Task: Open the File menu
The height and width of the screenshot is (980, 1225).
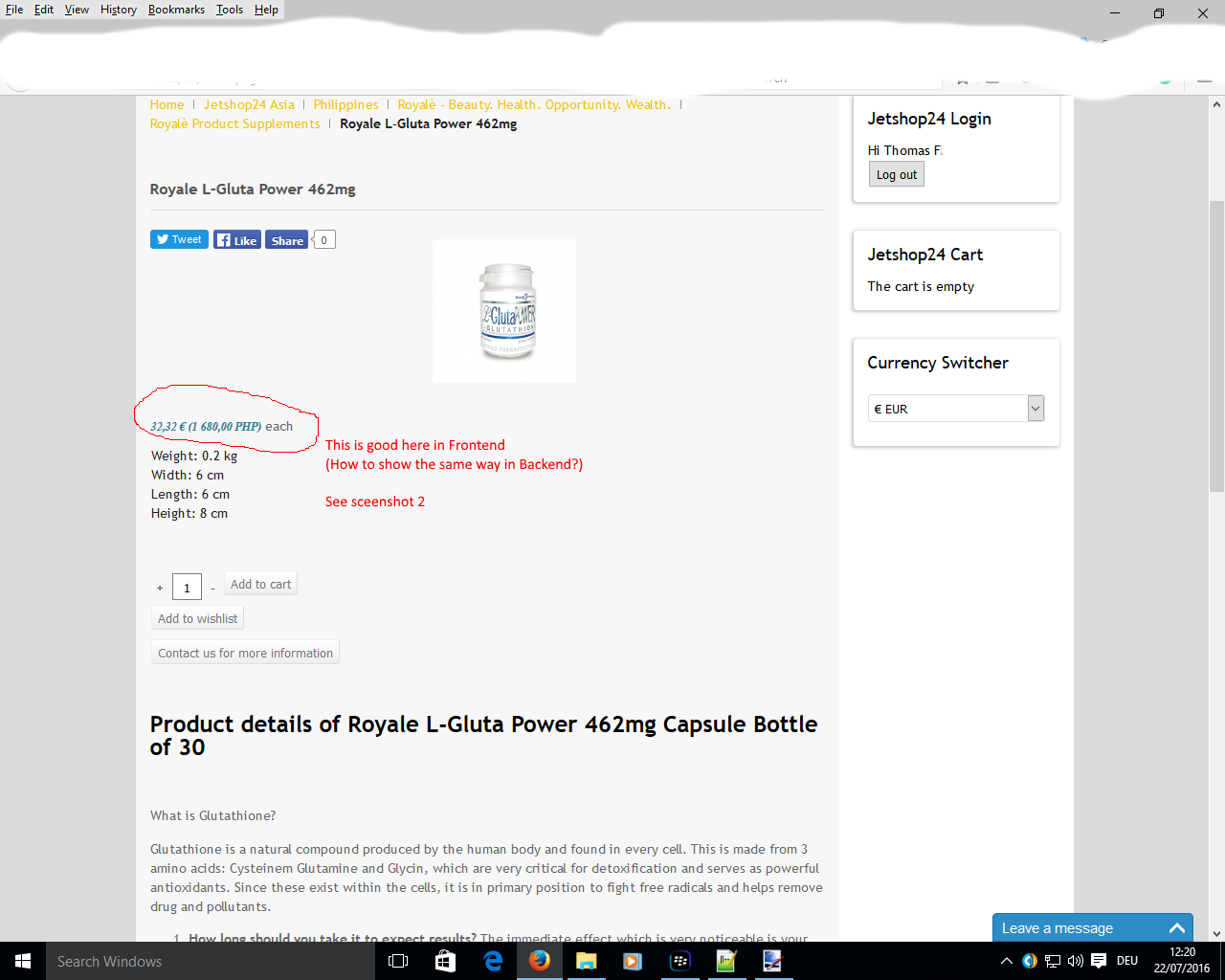Action: click(x=14, y=10)
